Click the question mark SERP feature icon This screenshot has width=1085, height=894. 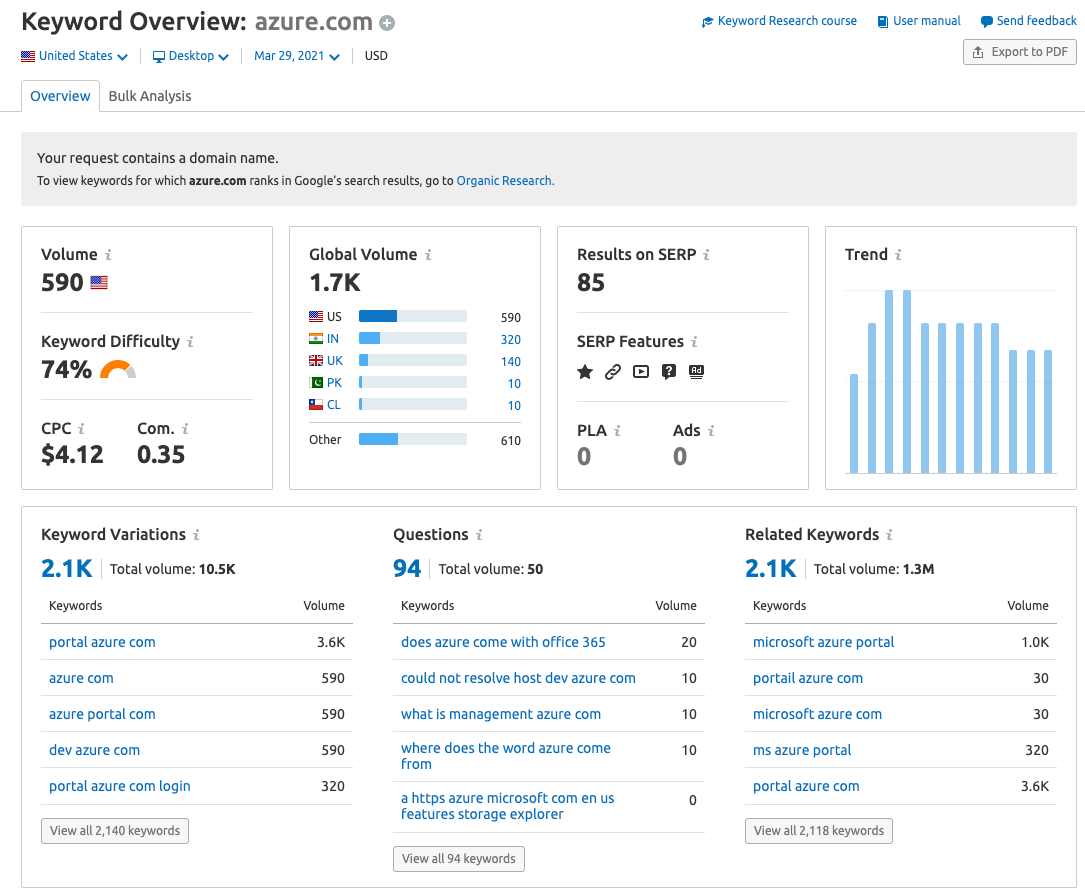tap(668, 372)
